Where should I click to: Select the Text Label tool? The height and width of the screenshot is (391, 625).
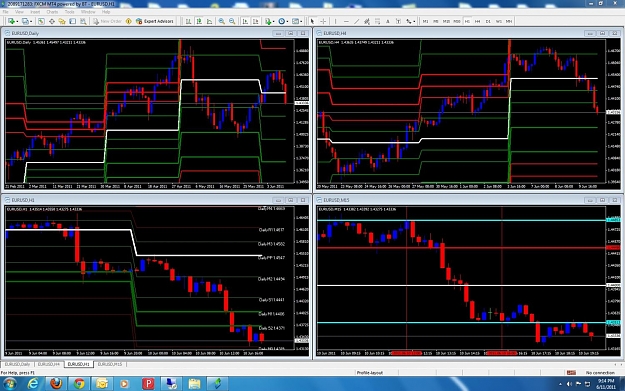[398, 21]
